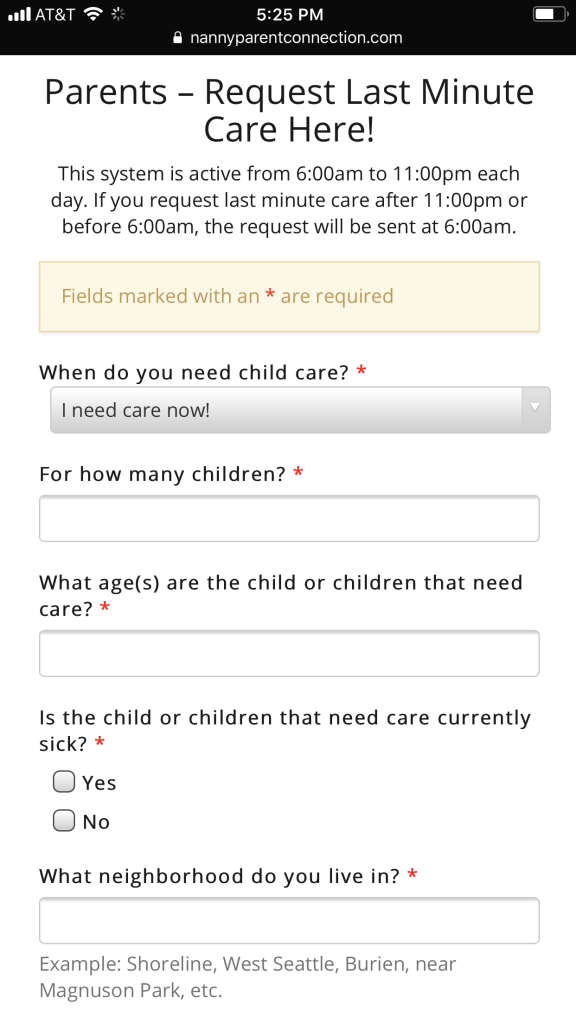576x1024 pixels.
Task: Check the 'No' box for sick children question
Action: click(x=64, y=820)
